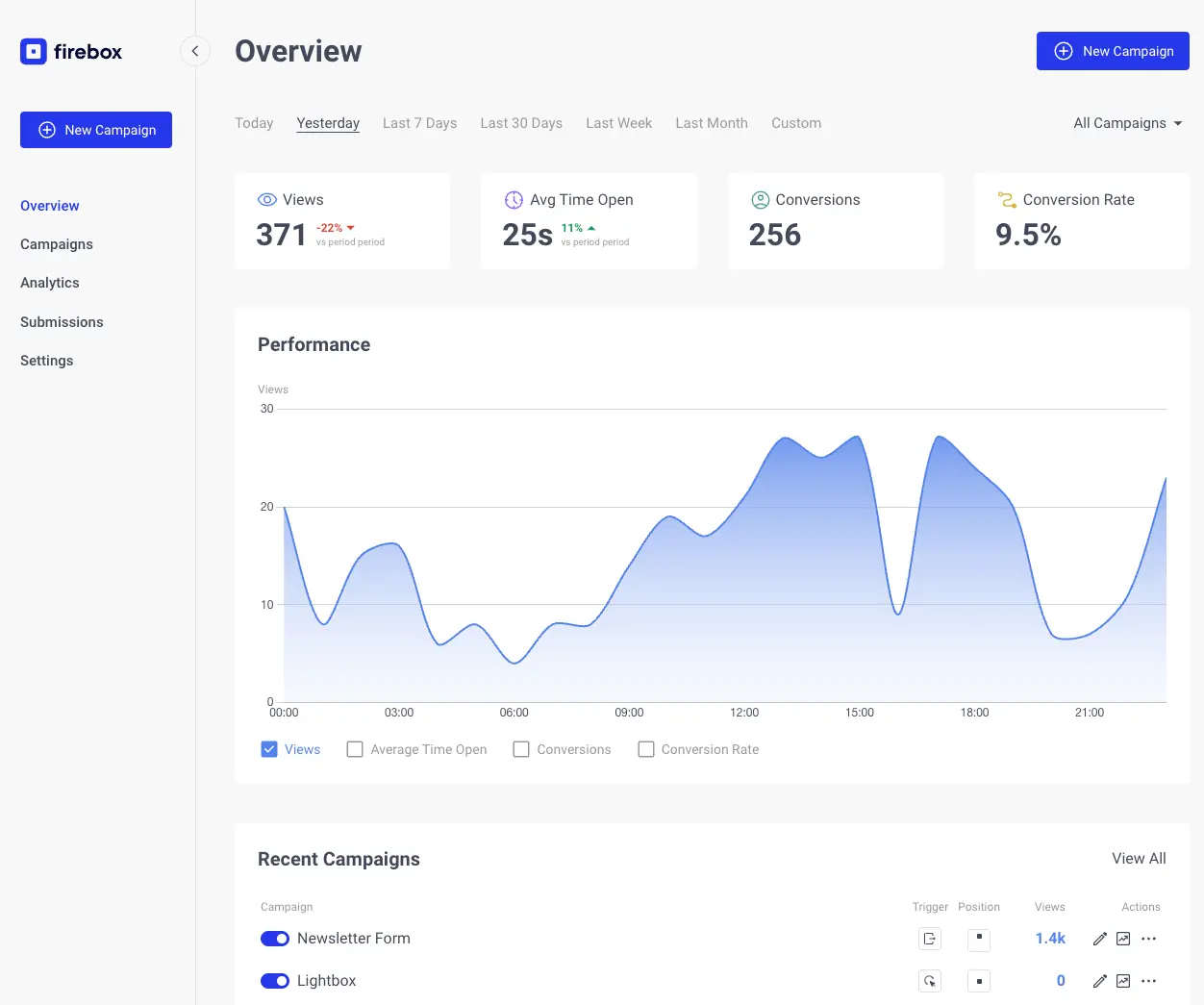The height and width of the screenshot is (1005, 1204).
Task: Click the Performance heading
Action: click(314, 344)
